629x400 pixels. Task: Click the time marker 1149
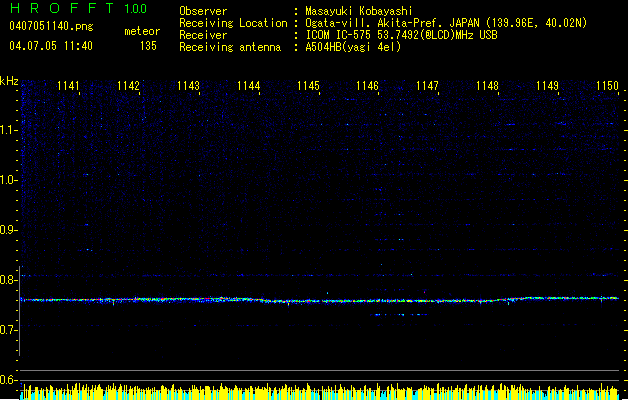[547, 86]
